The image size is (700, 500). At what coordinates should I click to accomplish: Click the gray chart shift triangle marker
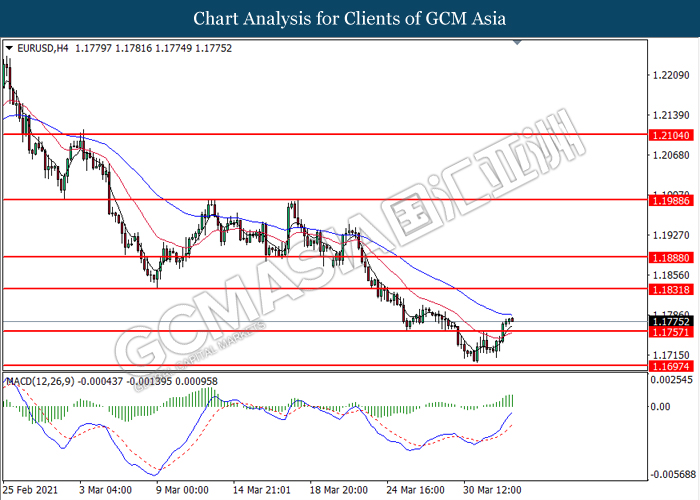(x=516, y=43)
